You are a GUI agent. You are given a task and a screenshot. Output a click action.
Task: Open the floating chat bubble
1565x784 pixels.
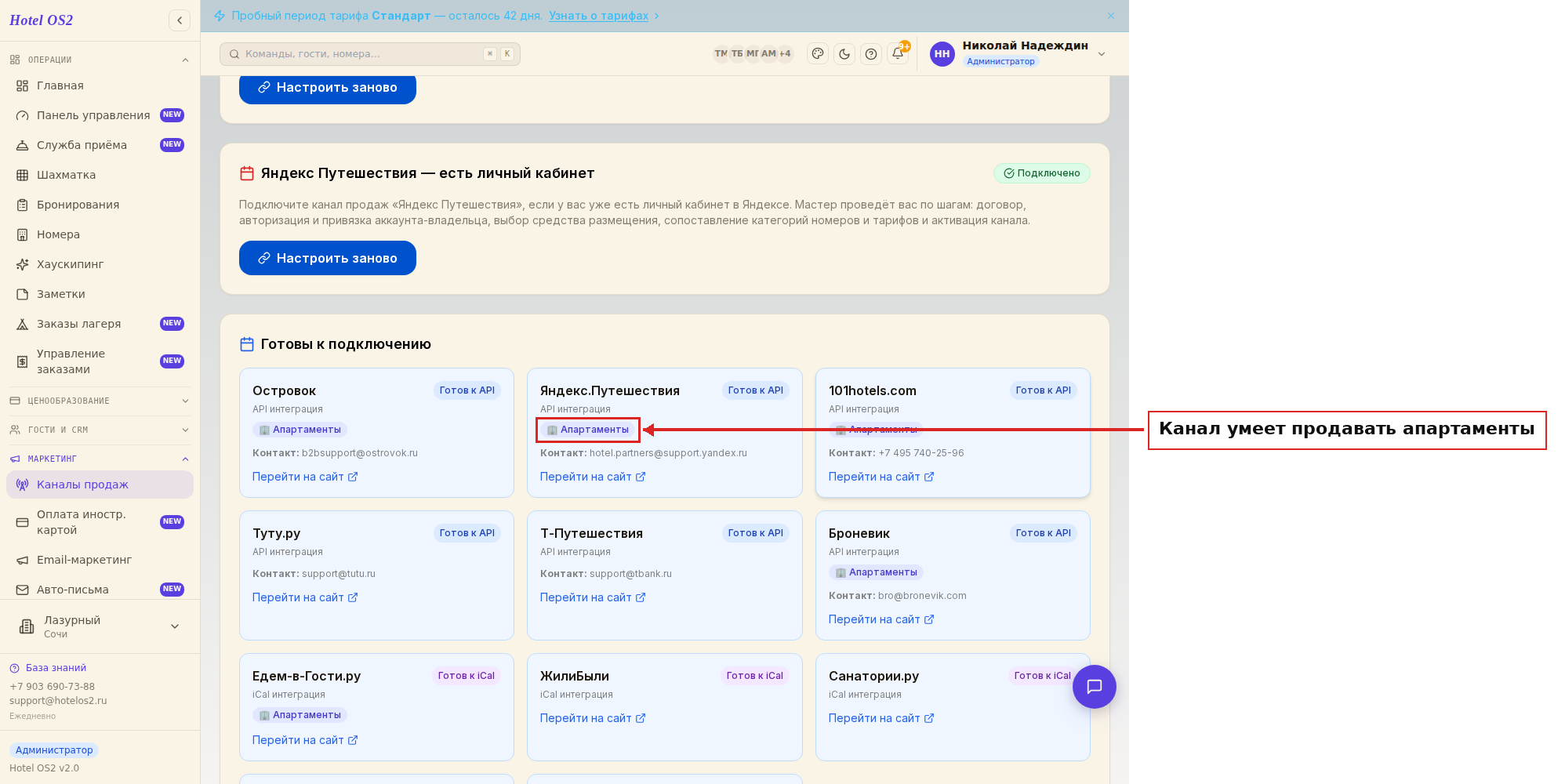(x=1095, y=687)
